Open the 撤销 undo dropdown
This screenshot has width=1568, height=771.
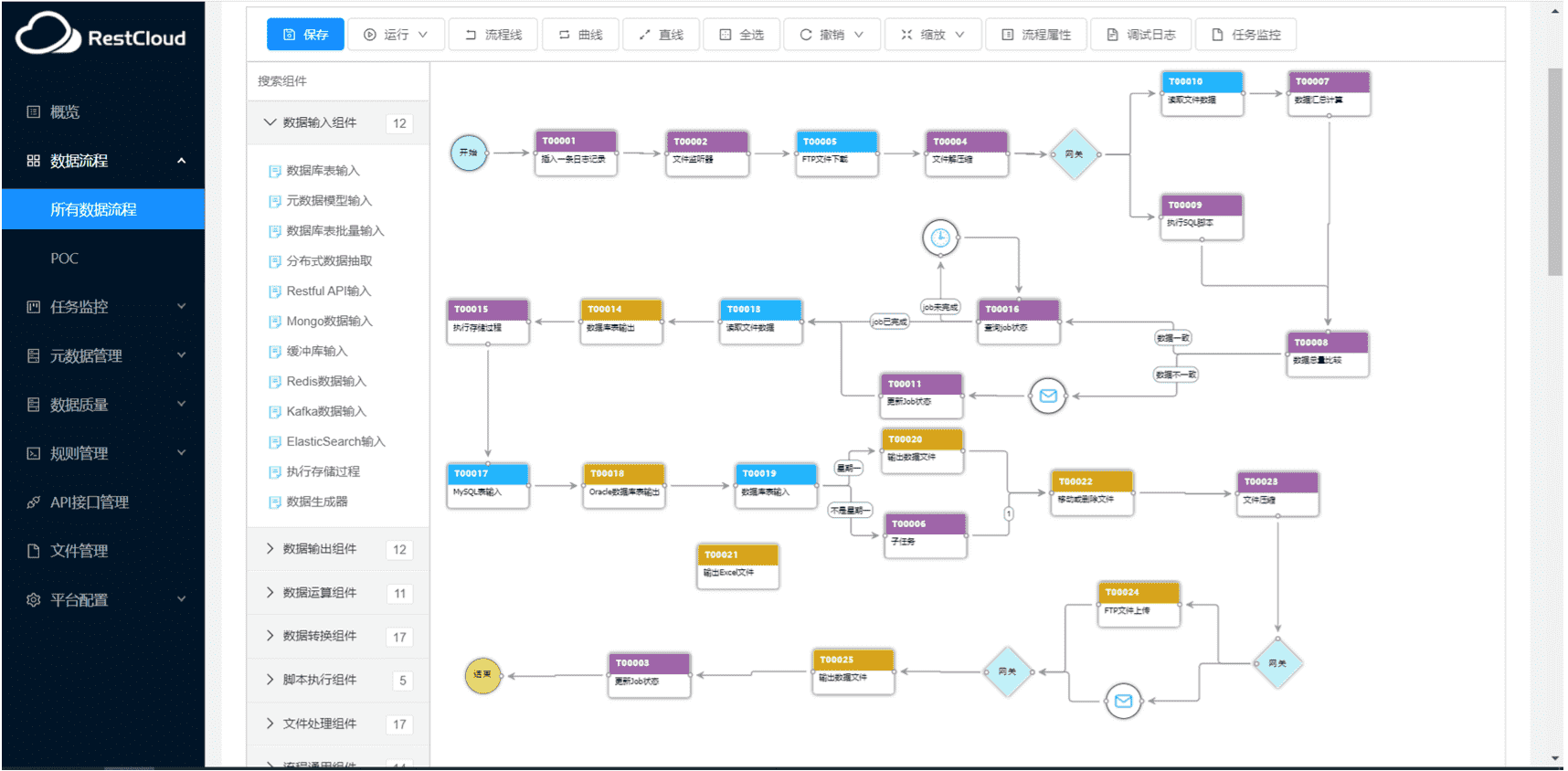pos(832,35)
